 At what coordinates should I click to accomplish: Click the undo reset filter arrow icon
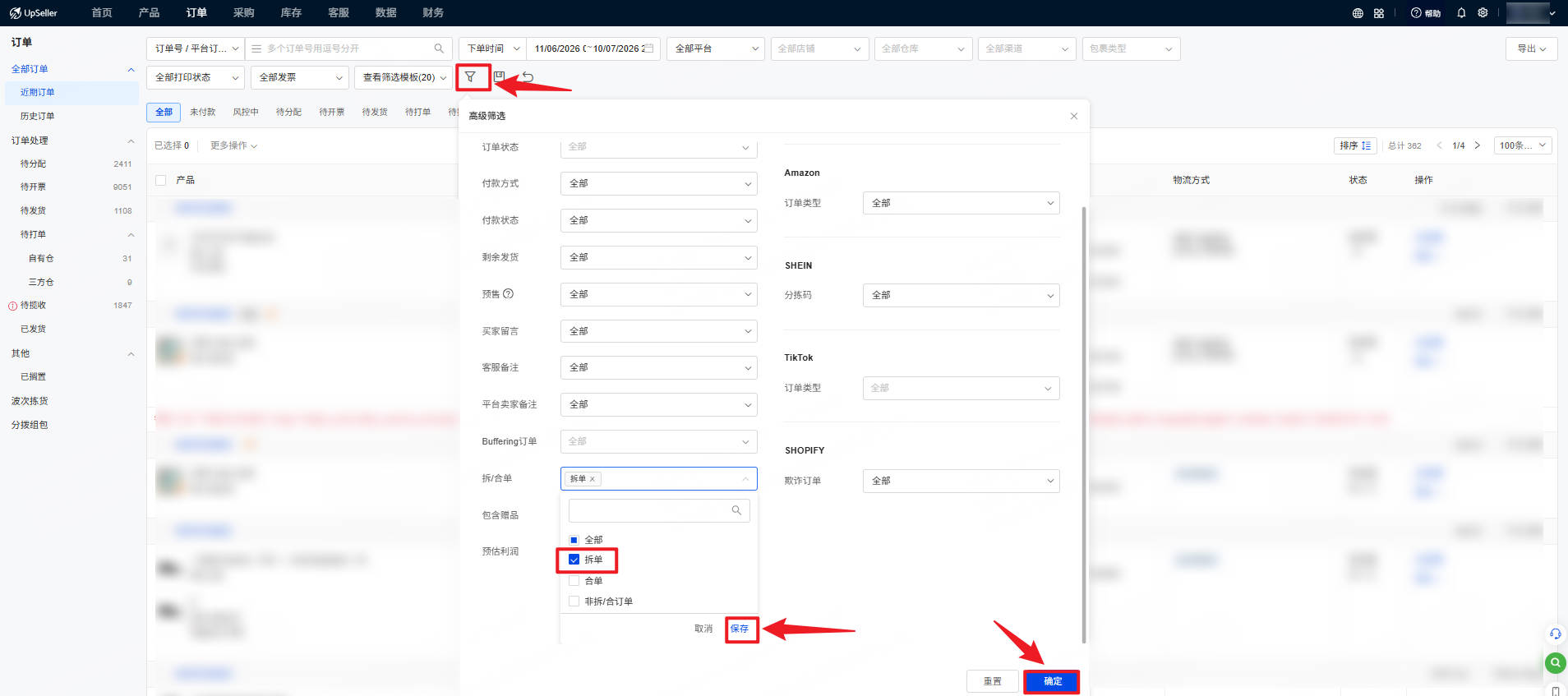(x=528, y=77)
